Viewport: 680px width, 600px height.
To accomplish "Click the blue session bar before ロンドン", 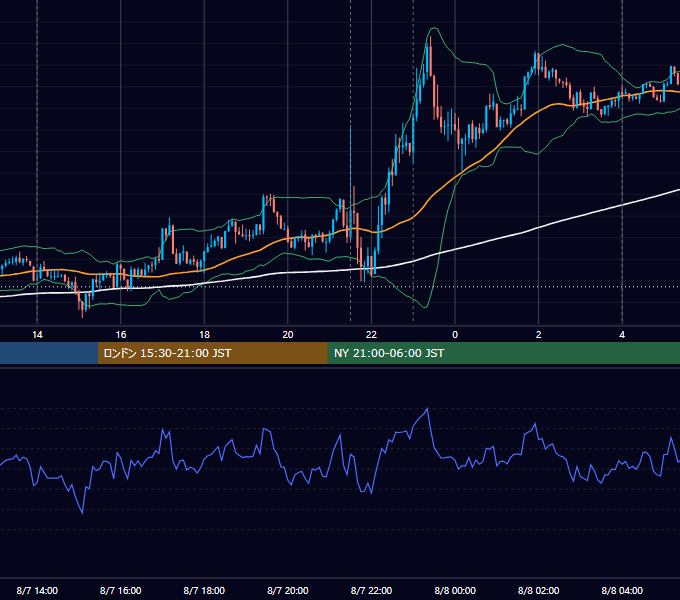I will coord(49,353).
